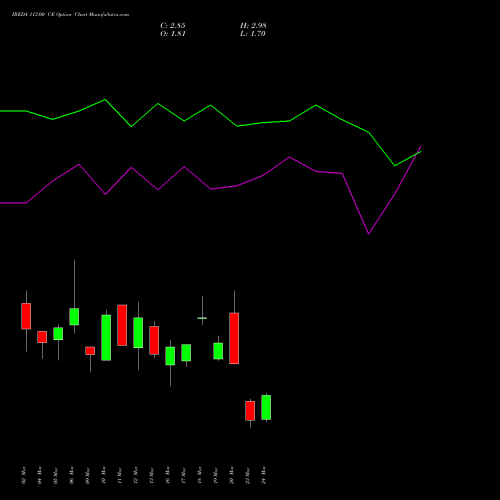Click the open price value O: 1.81
Viewport: 500px width, 500px height.
pyautogui.click(x=173, y=34)
